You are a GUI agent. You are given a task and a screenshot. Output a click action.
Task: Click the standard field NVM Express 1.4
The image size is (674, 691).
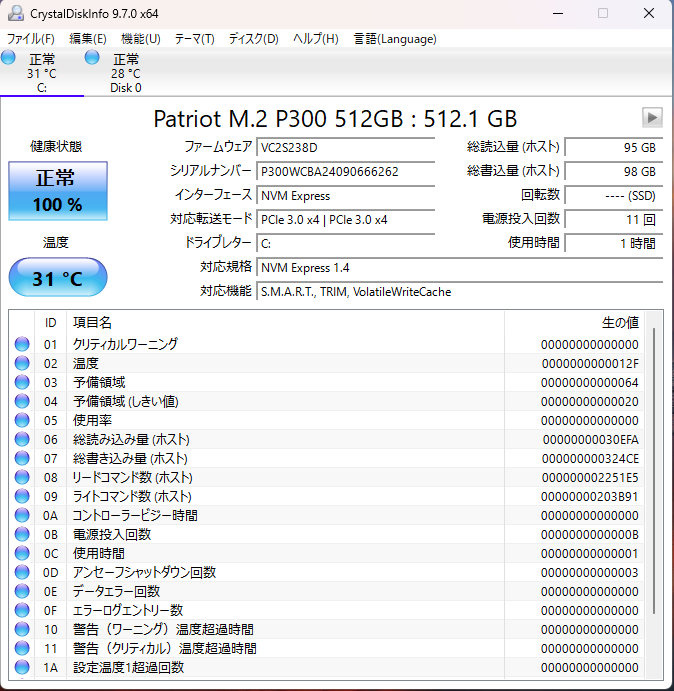click(460, 267)
